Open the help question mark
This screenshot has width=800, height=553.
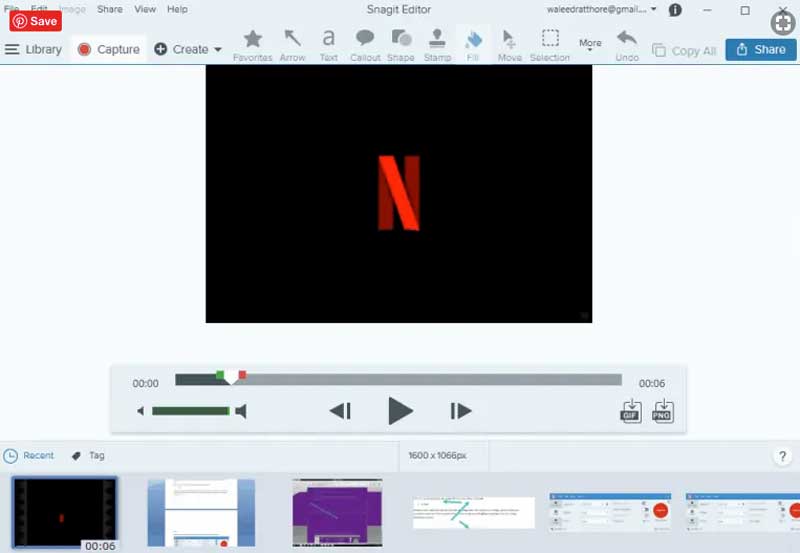click(x=782, y=456)
